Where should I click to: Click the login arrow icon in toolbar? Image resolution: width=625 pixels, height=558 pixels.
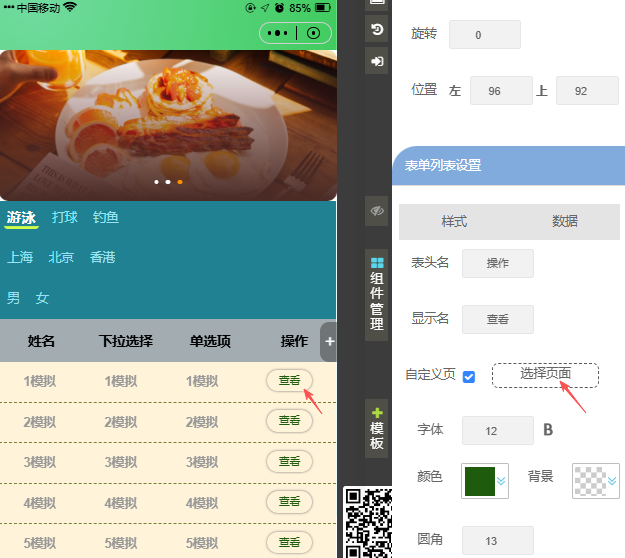click(x=377, y=62)
